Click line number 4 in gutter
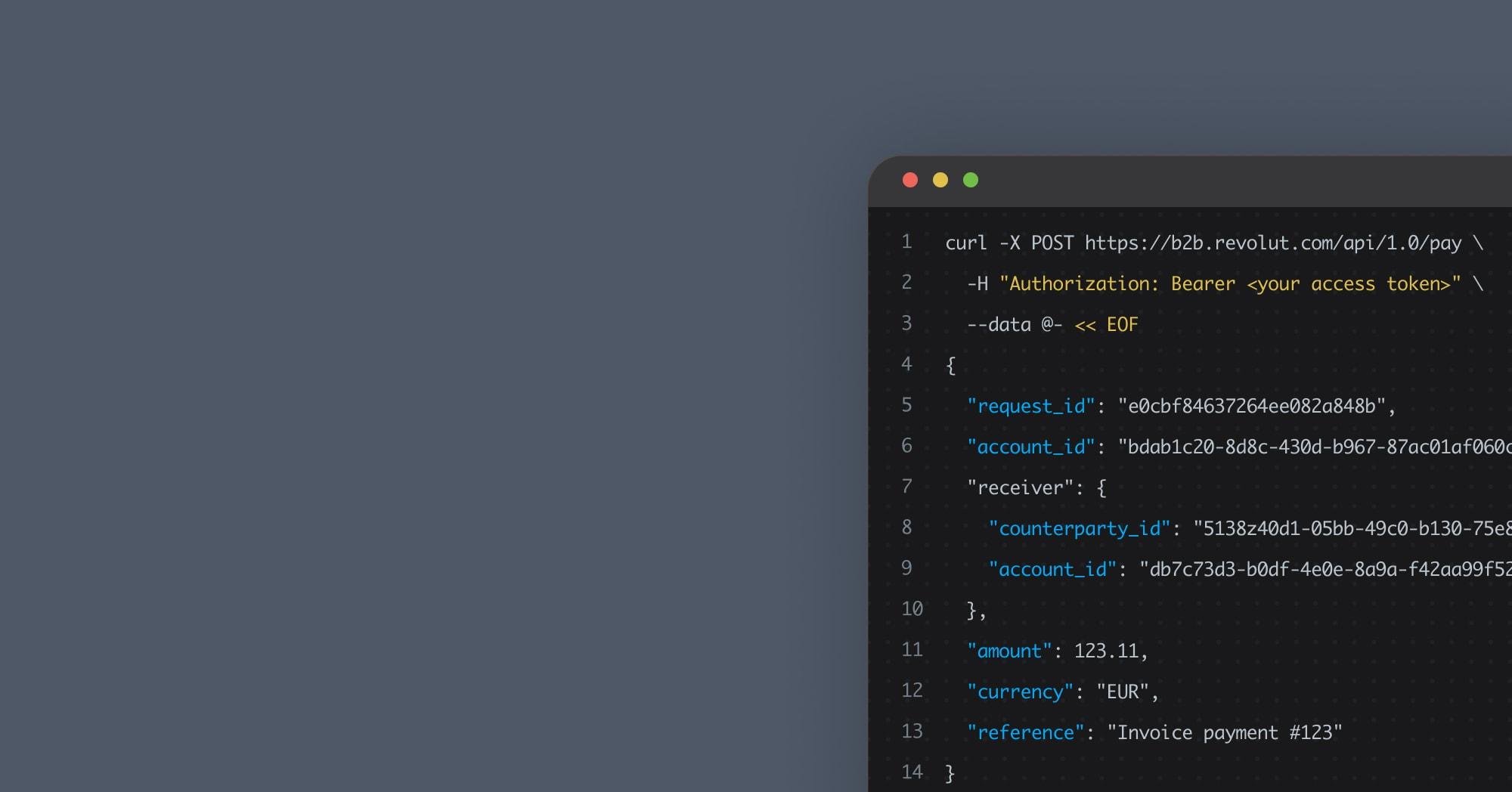This screenshot has height=792, width=1512. pyautogui.click(x=906, y=364)
